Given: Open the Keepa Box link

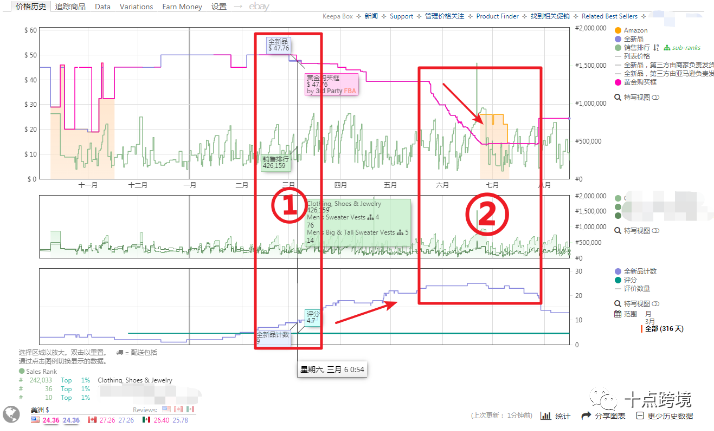Looking at the screenshot, I should (338, 16).
